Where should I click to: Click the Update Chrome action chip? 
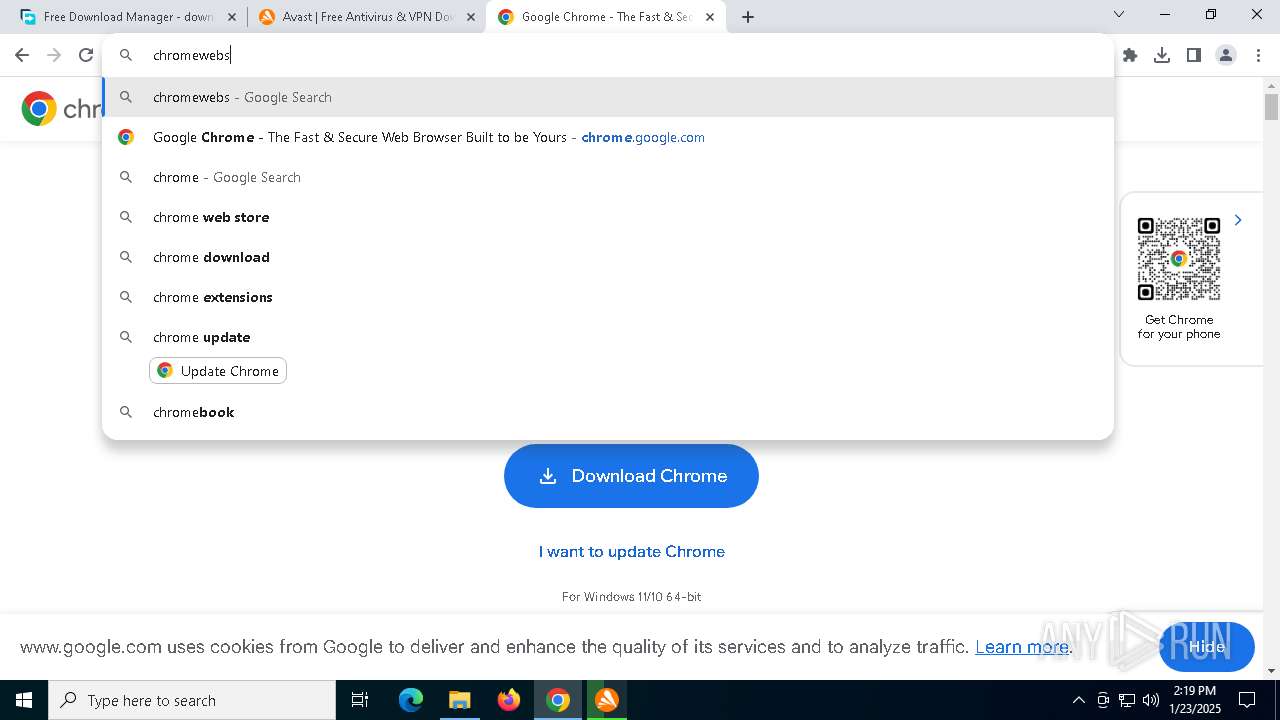[x=218, y=371]
